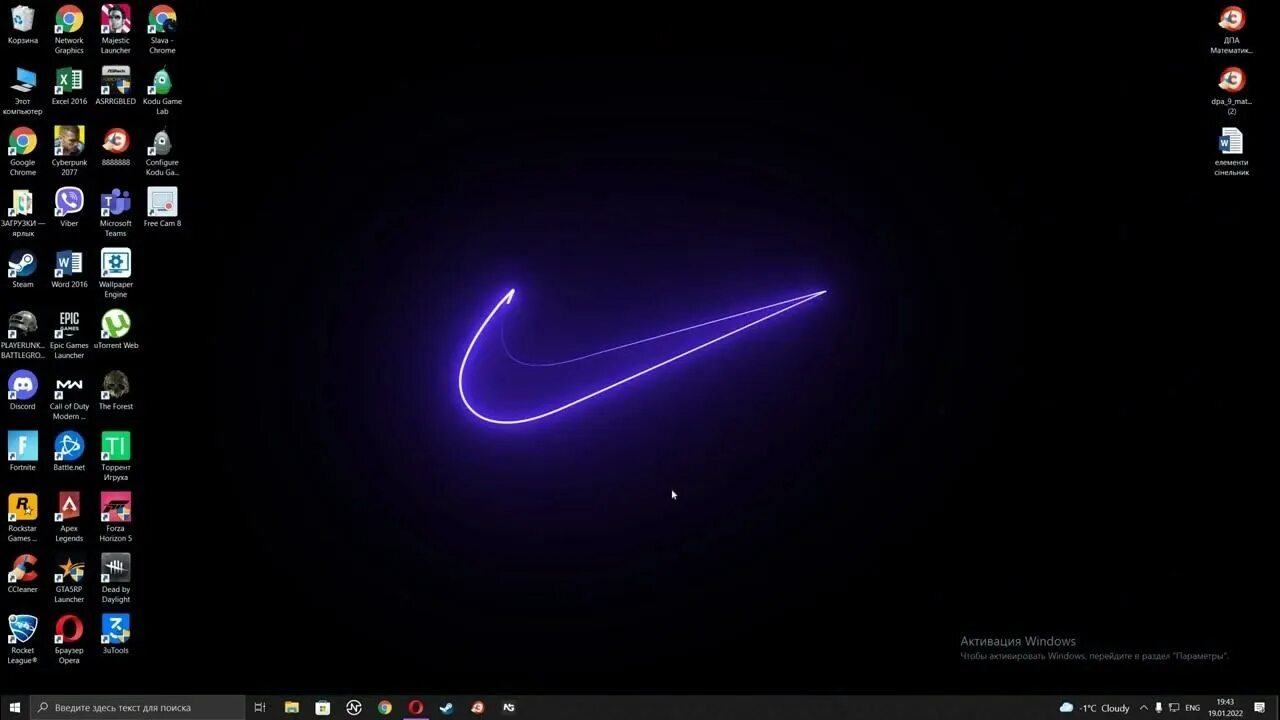Click the microphone tray icon

pyautogui.click(x=1159, y=707)
